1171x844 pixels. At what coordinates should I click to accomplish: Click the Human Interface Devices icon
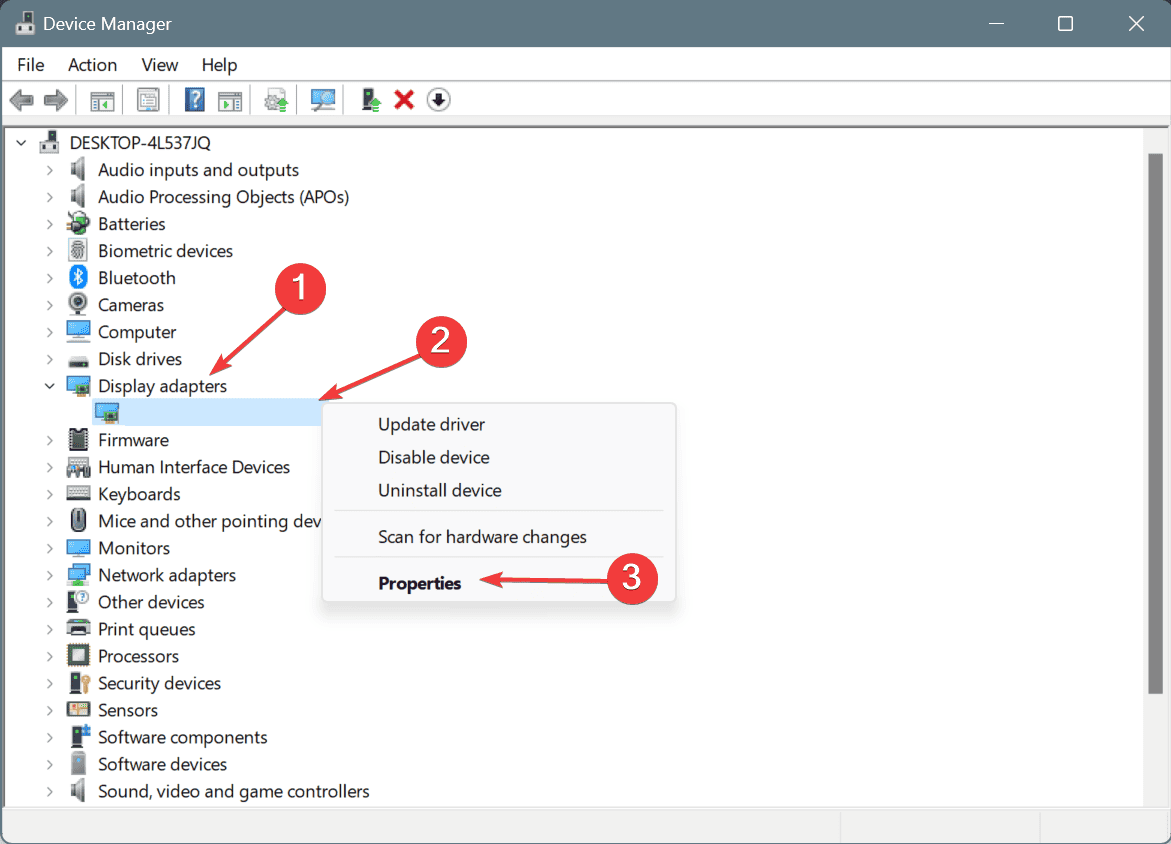(78, 467)
